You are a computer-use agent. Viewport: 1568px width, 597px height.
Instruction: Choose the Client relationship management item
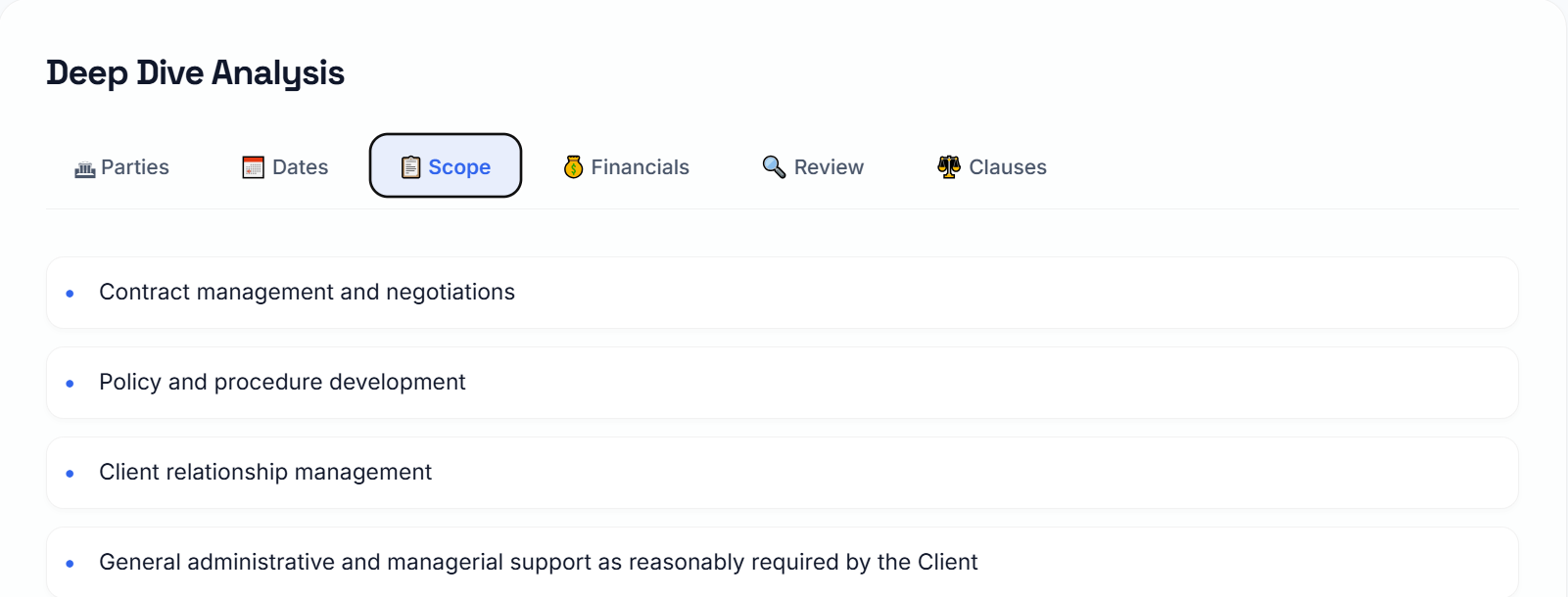(x=265, y=473)
